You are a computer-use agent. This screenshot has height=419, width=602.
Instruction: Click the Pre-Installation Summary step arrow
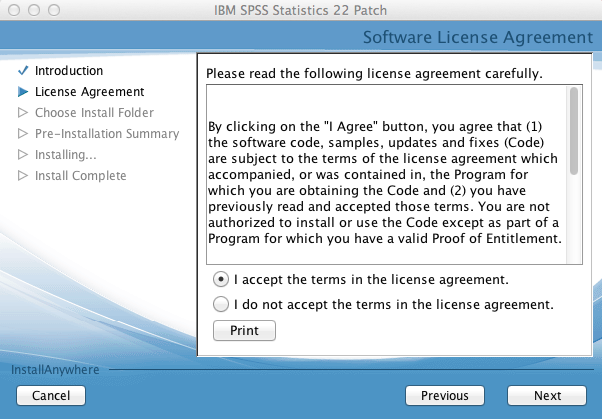pos(23,133)
